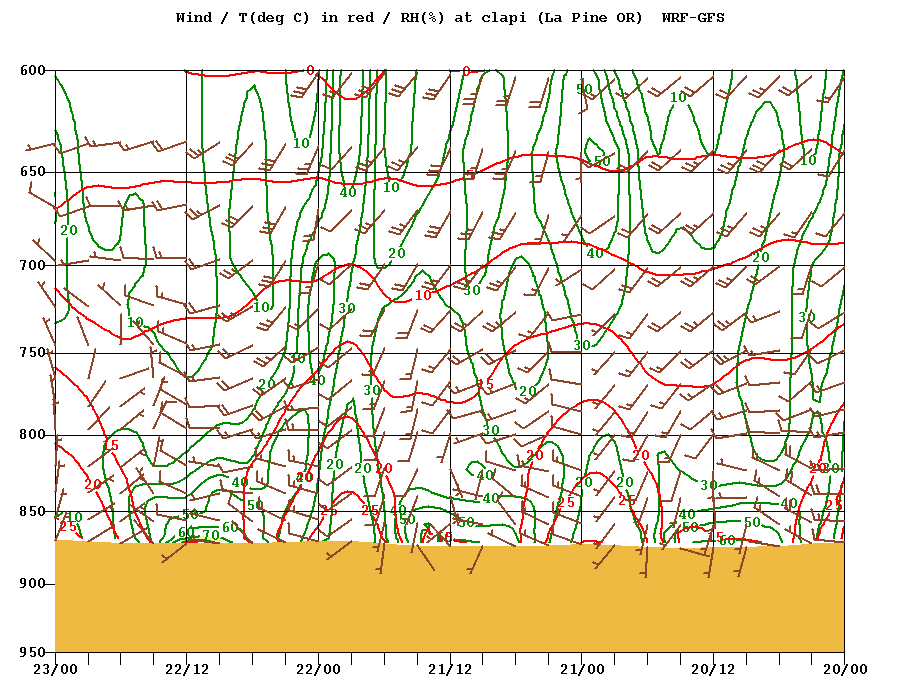900x700 pixels.
Task: Click the 22/00 time axis label
Action: [318, 669]
